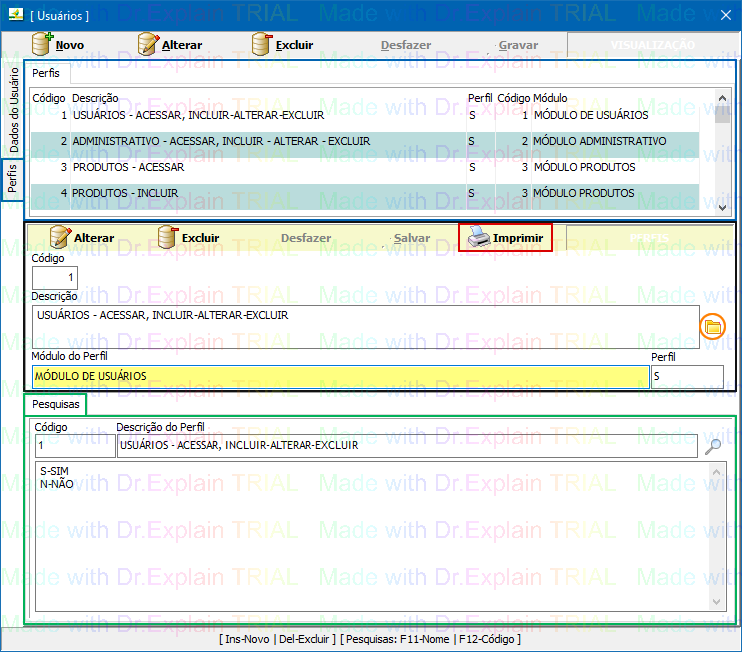This screenshot has width=742, height=652.
Task: Click Alterar in the top toolbar
Action: coord(169,45)
